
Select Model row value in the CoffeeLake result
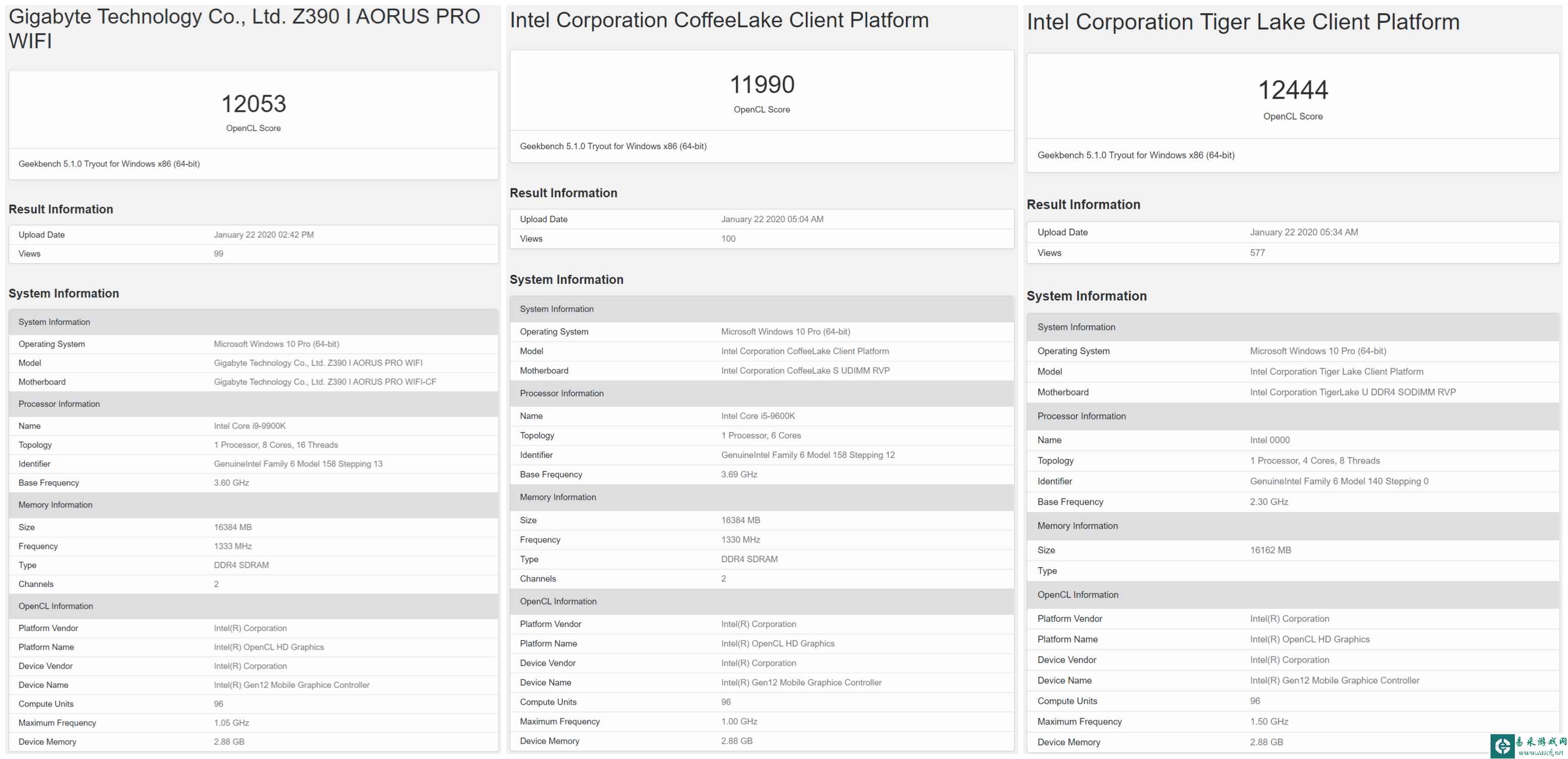[x=805, y=351]
